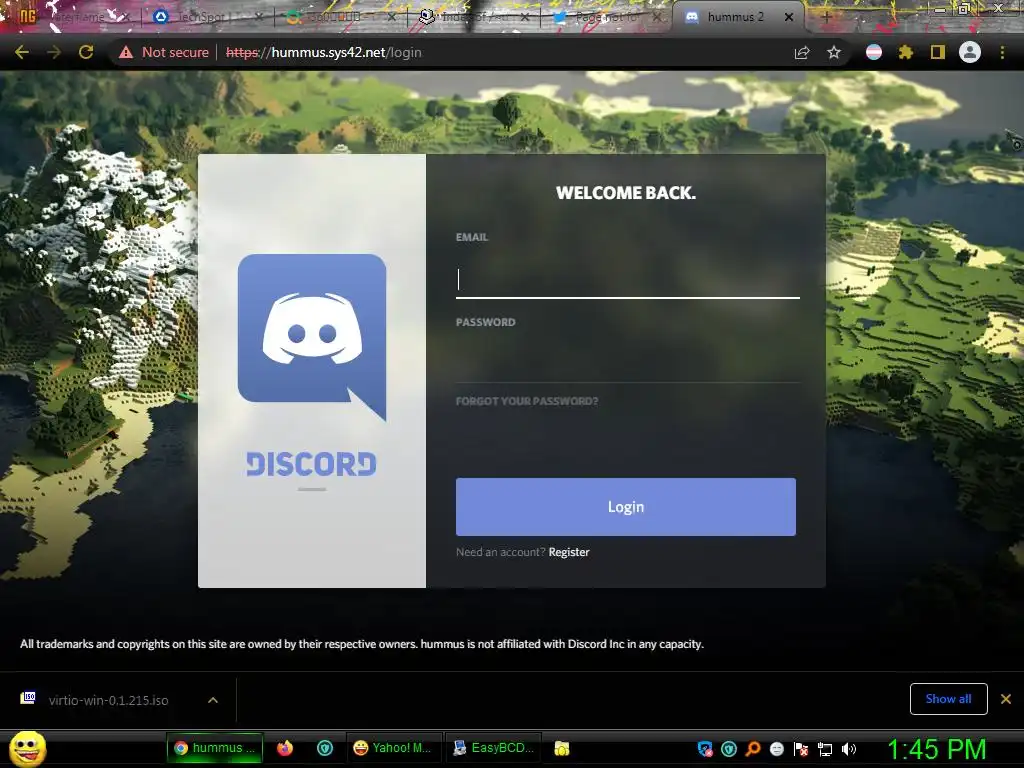Click the Discord logo image
The height and width of the screenshot is (768, 1024).
(312, 338)
